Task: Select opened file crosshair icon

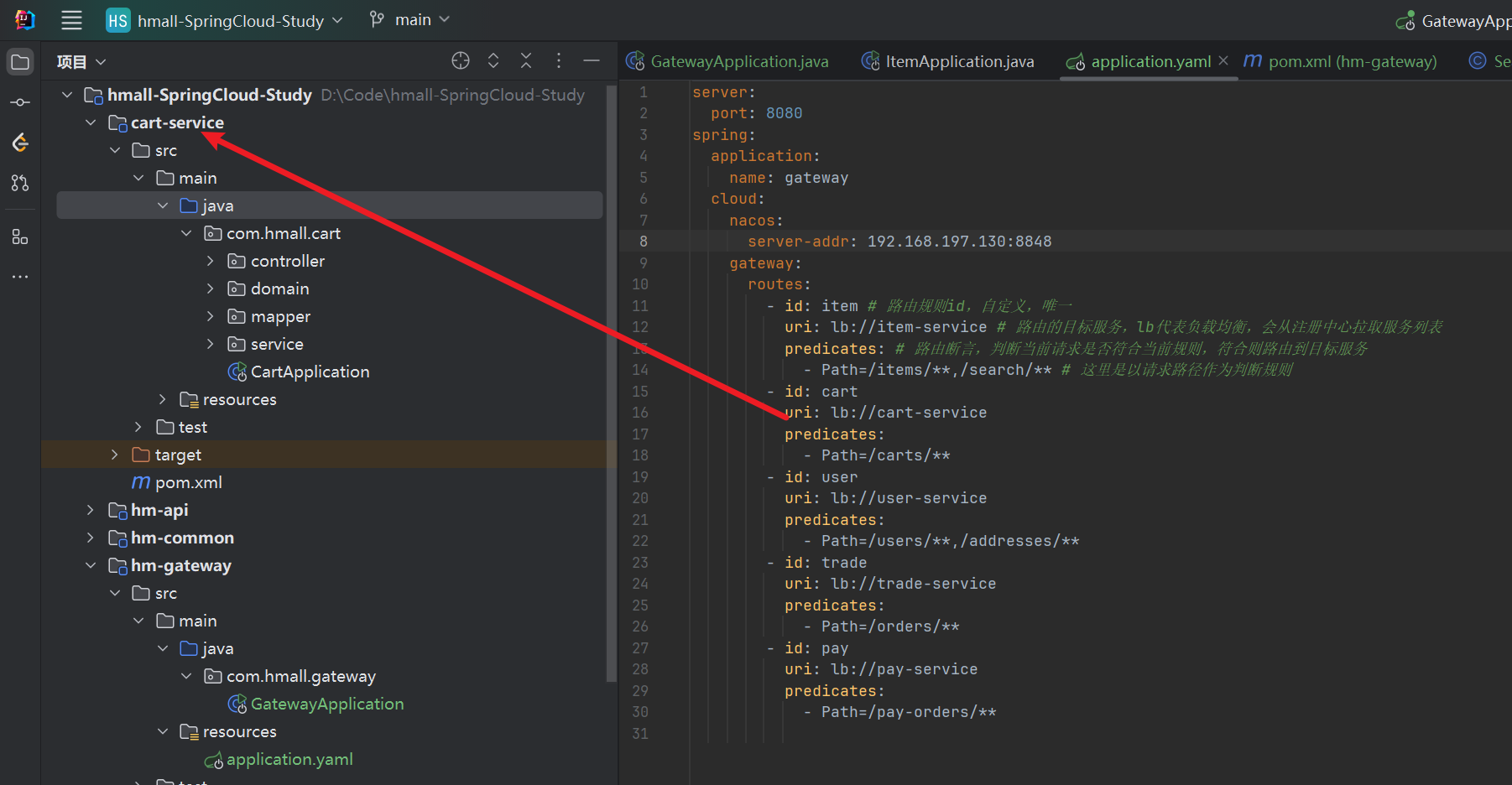Action: click(461, 60)
